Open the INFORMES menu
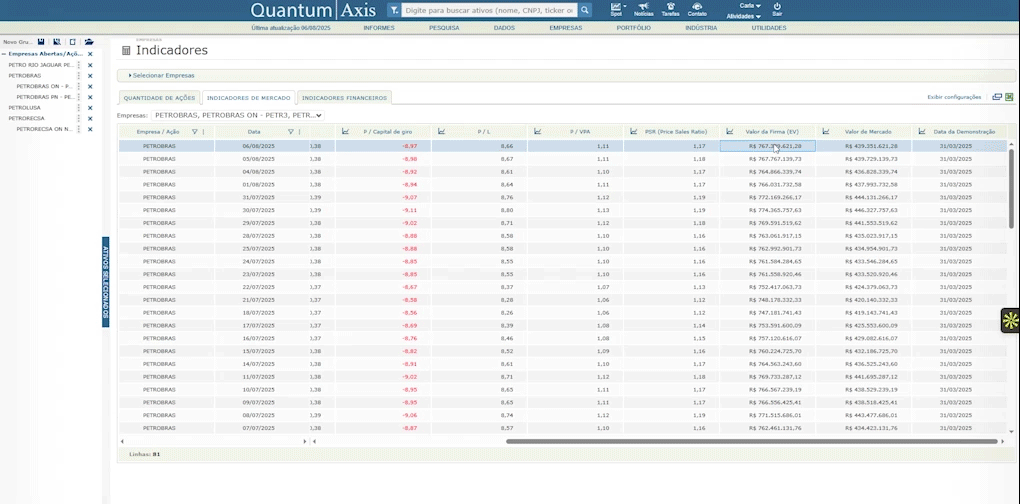Viewport: 1020px width, 504px height. click(379, 28)
